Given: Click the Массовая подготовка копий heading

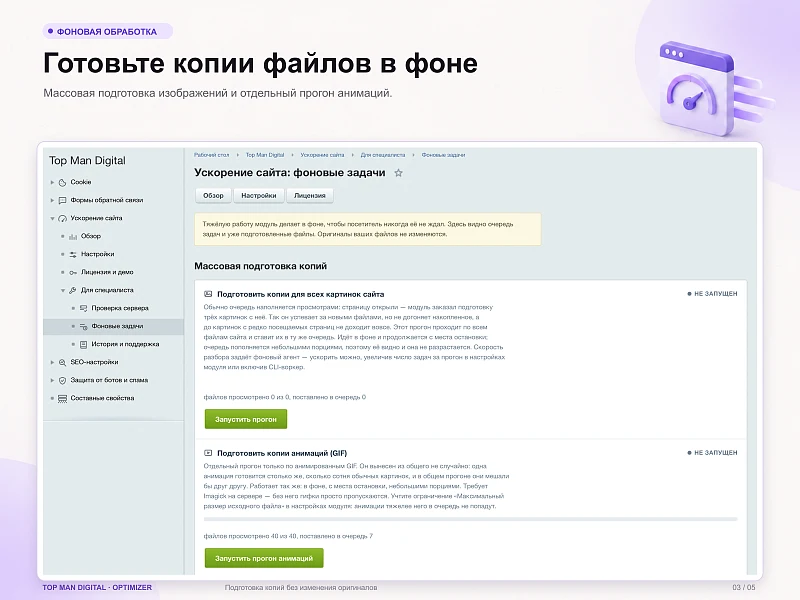Looking at the screenshot, I should click(x=260, y=266).
